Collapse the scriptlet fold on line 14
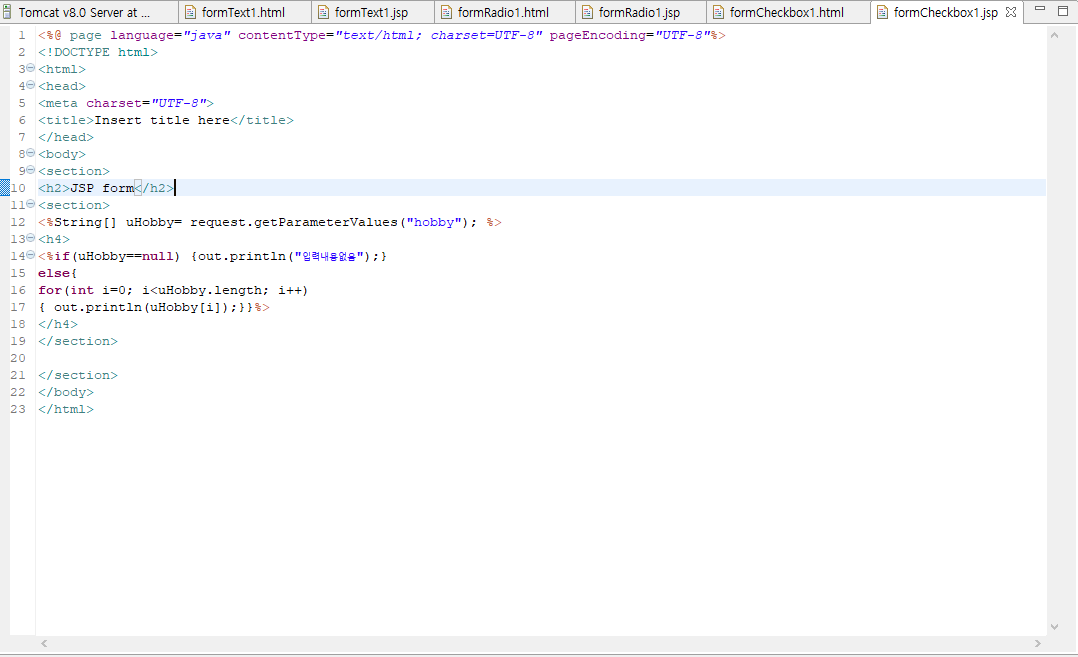This screenshot has height=657, width=1078. [x=30, y=256]
